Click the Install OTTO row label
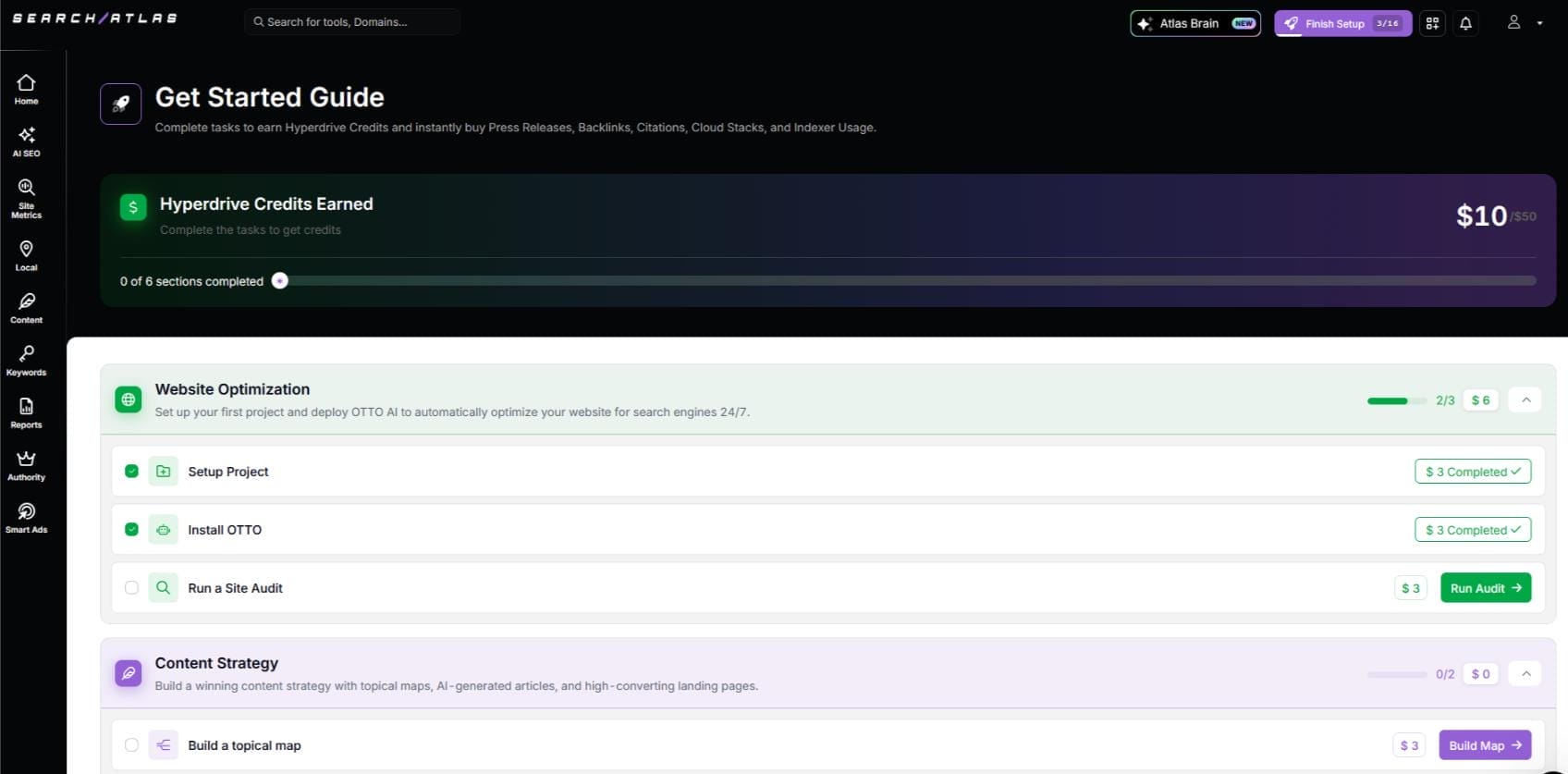 tap(225, 530)
